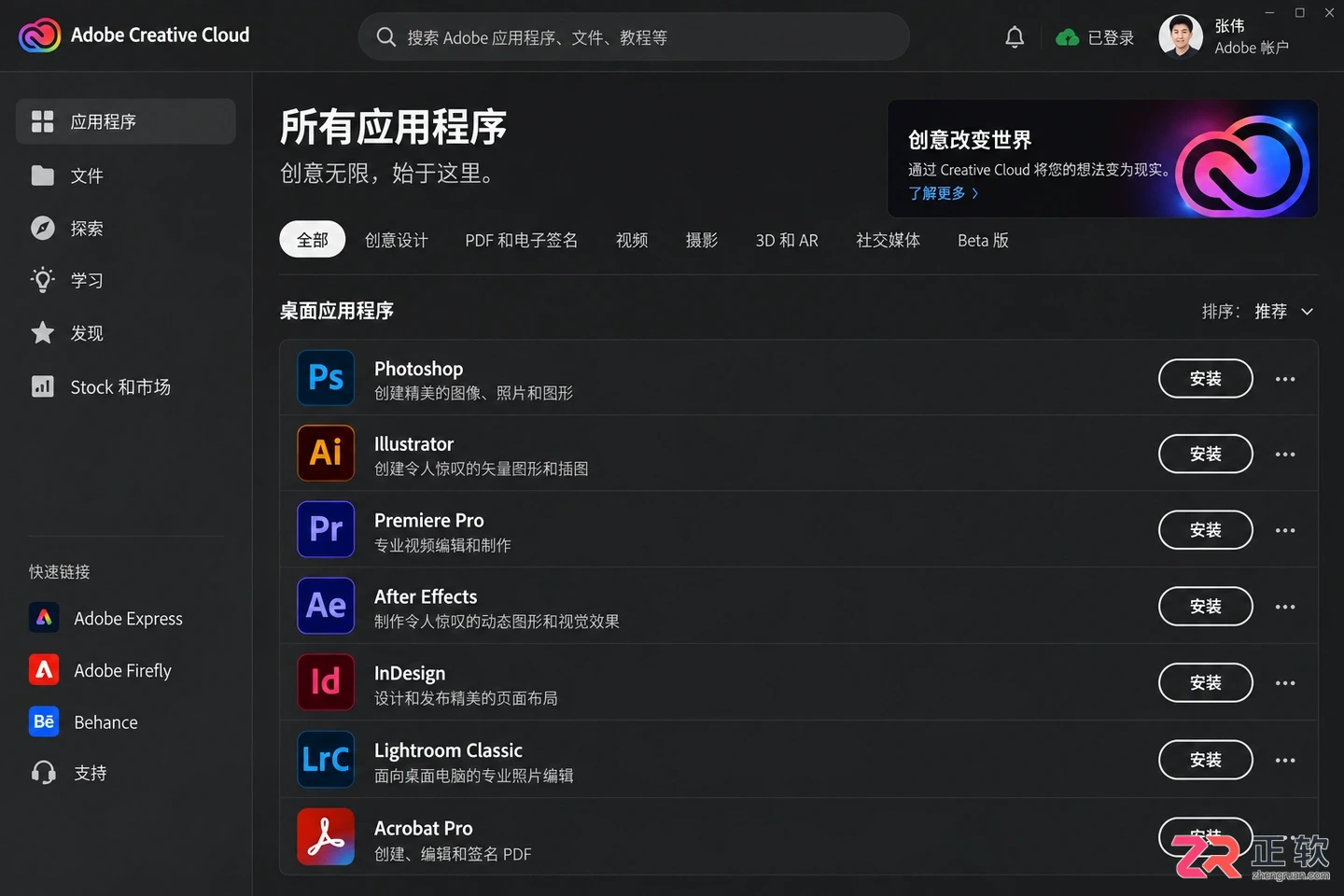
Task: Click the After Effects Ae app icon
Action: pyautogui.click(x=326, y=606)
